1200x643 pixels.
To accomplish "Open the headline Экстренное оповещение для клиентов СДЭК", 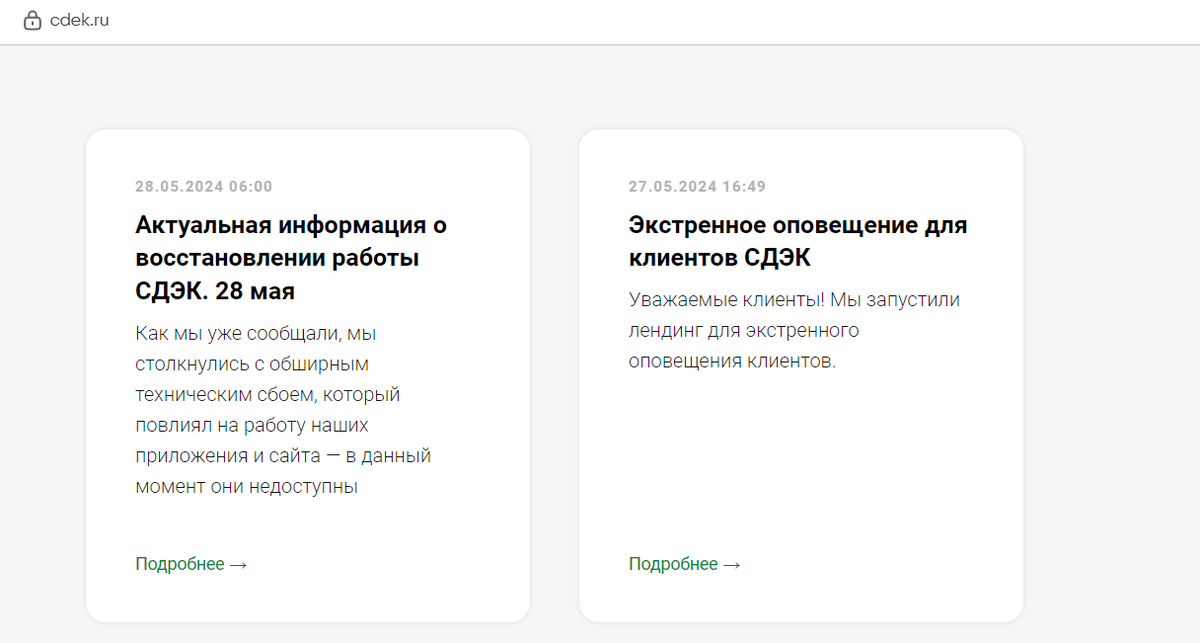I will pos(798,241).
